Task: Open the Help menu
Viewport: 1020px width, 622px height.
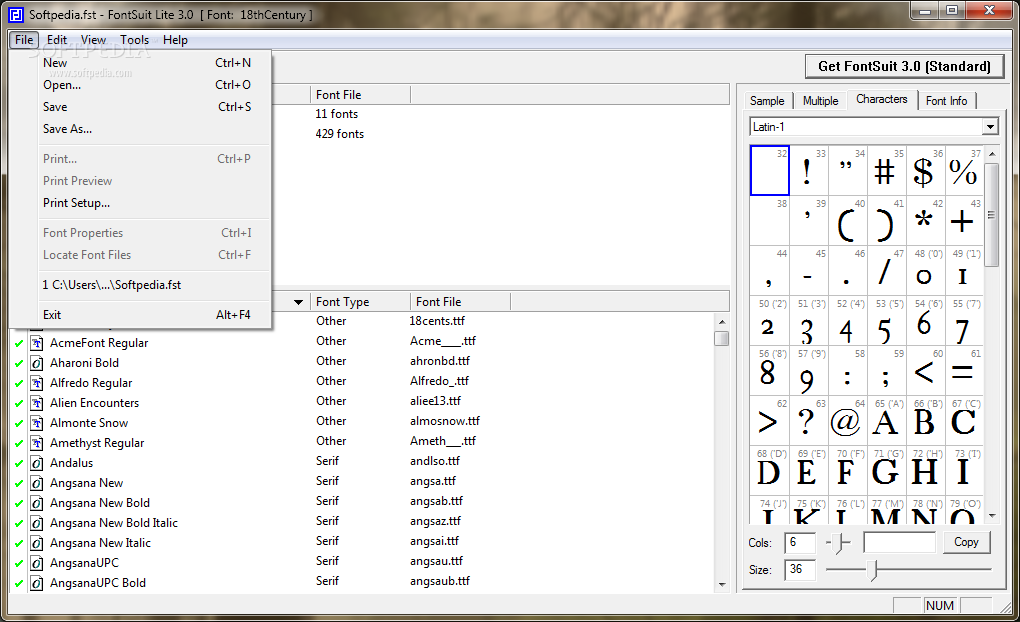Action: [x=175, y=40]
